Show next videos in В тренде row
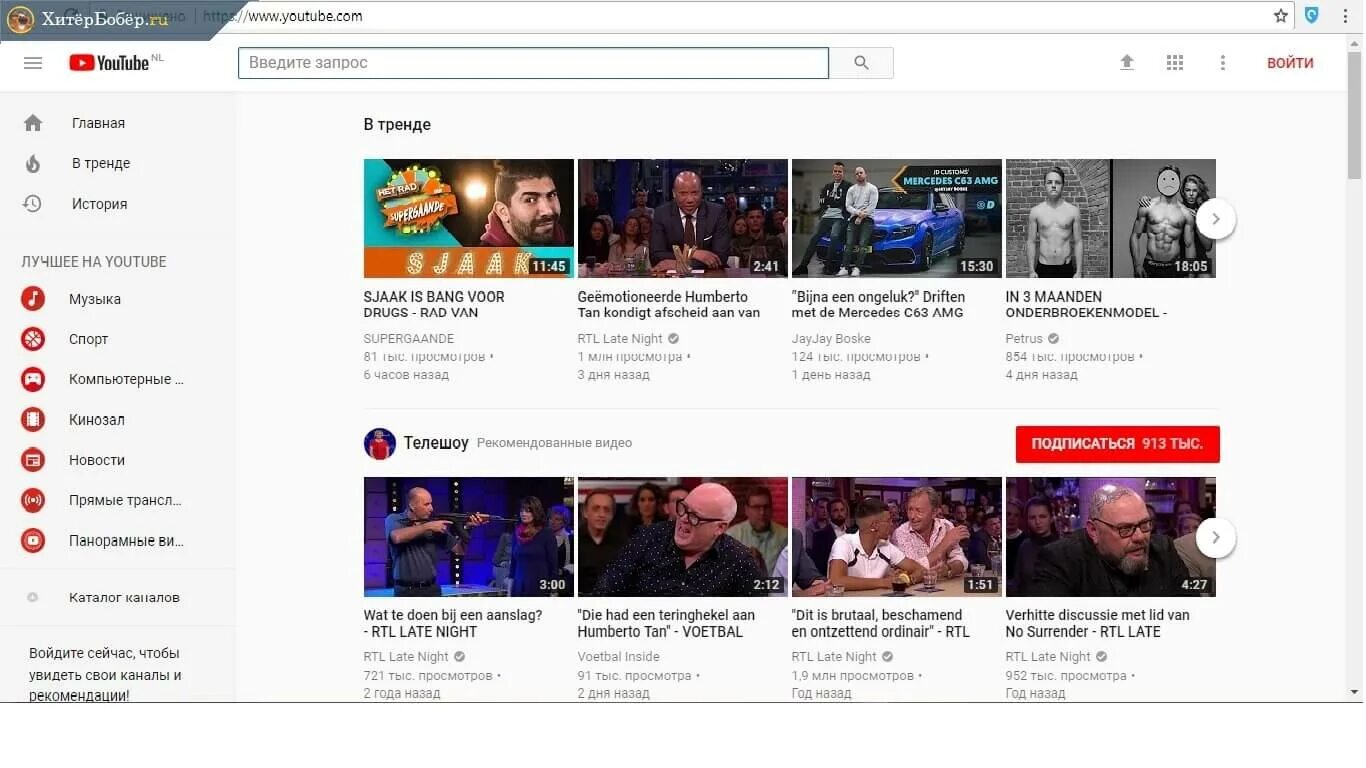 (x=1216, y=219)
